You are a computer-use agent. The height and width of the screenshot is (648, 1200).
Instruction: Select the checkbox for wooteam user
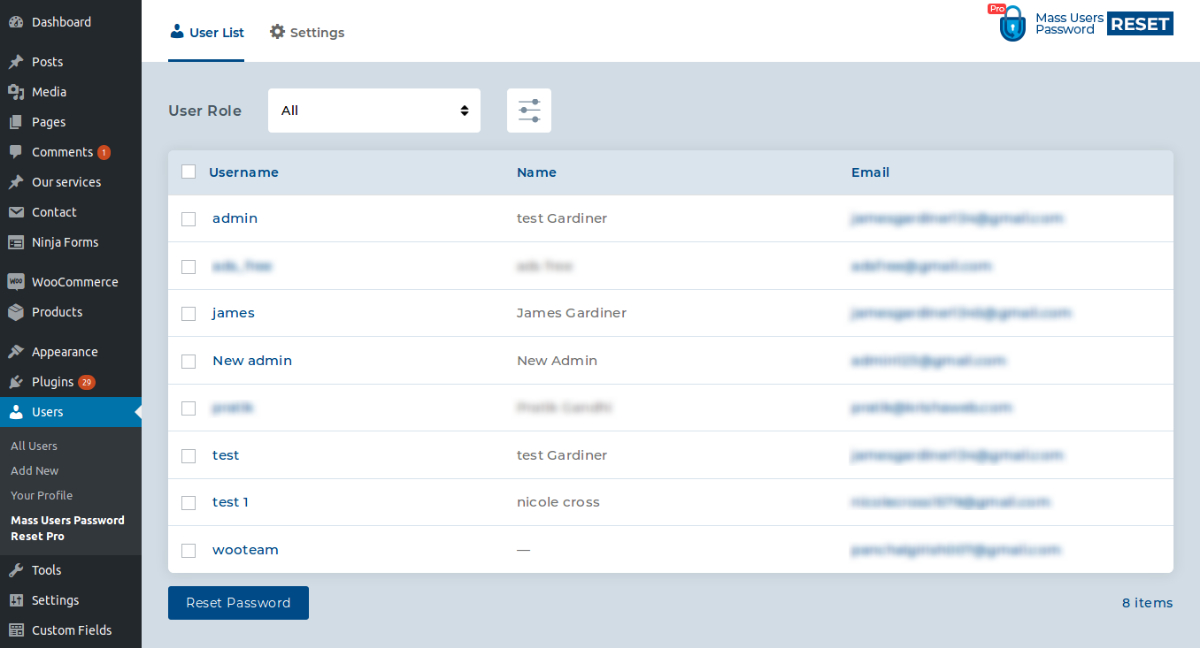[188, 550]
